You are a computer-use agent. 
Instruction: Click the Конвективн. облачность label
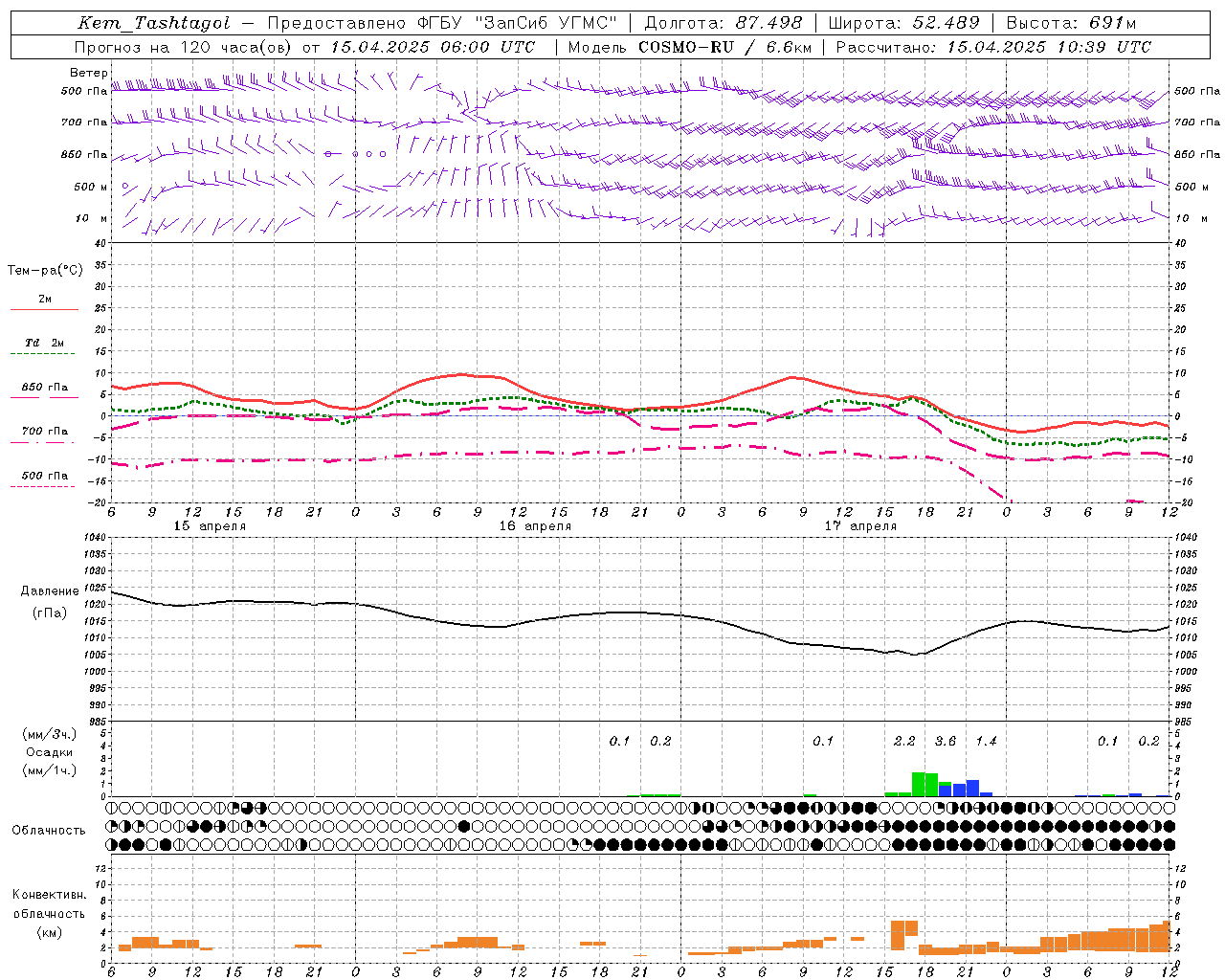(50, 904)
